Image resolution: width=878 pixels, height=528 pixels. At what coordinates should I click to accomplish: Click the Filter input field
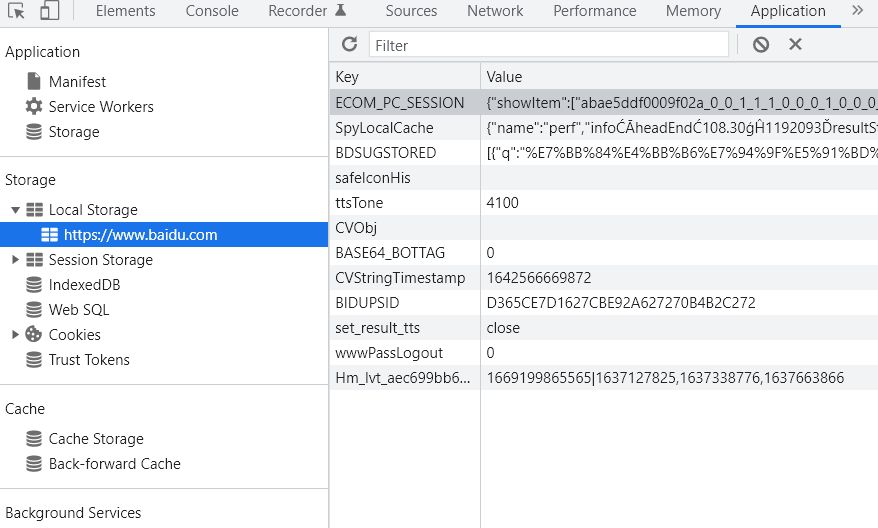(548, 45)
